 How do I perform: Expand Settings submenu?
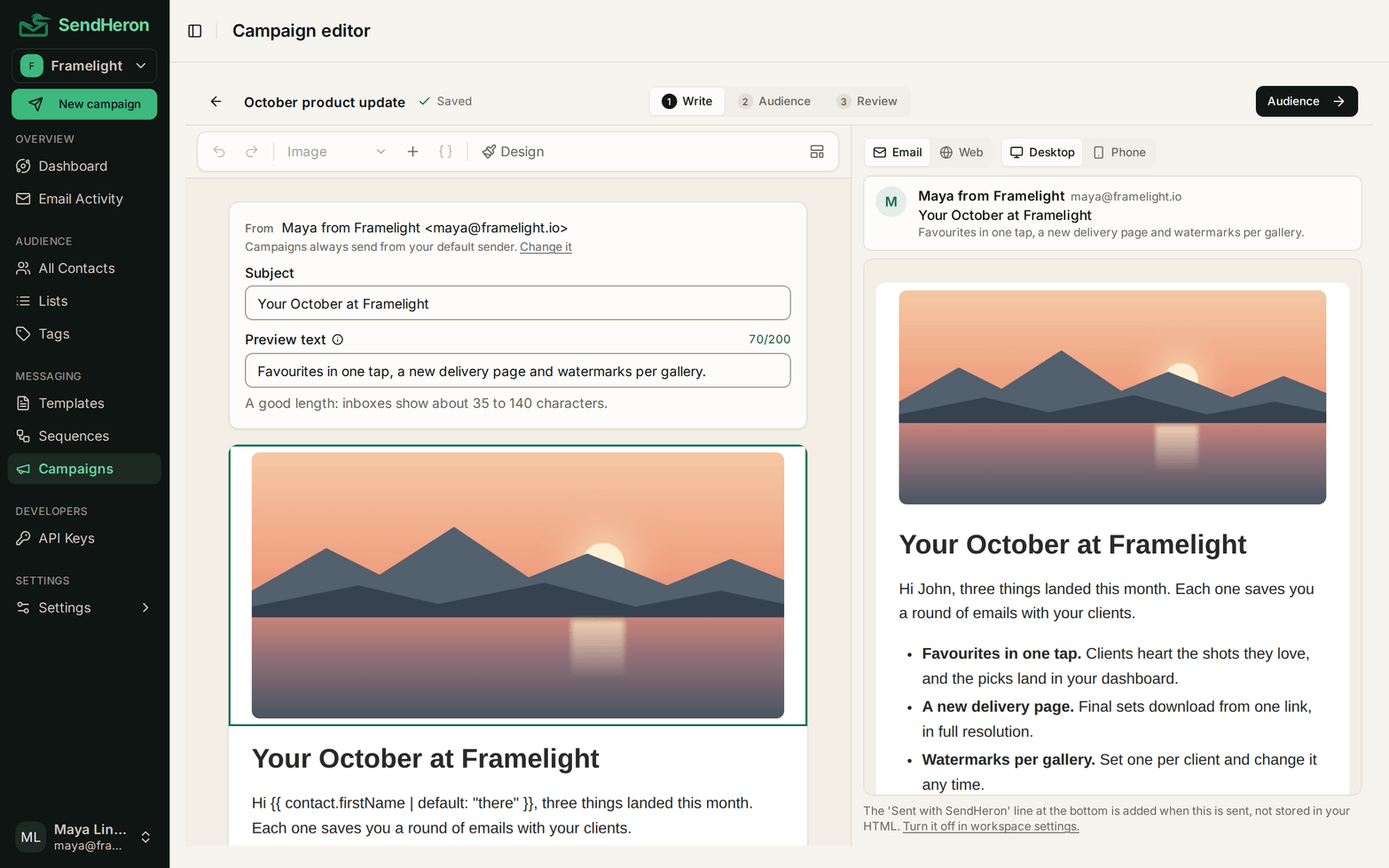pos(84,607)
